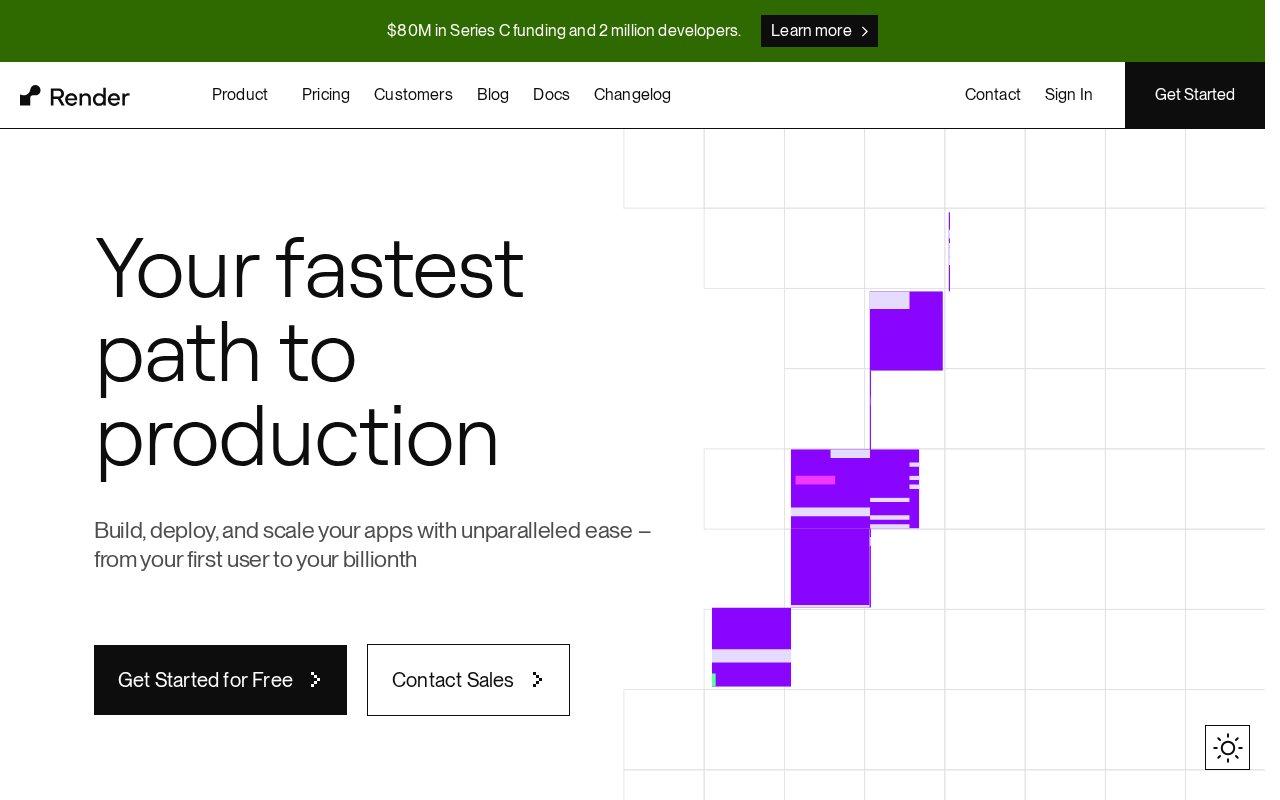
Task: Click Contact in the navbar
Action: coord(993,94)
